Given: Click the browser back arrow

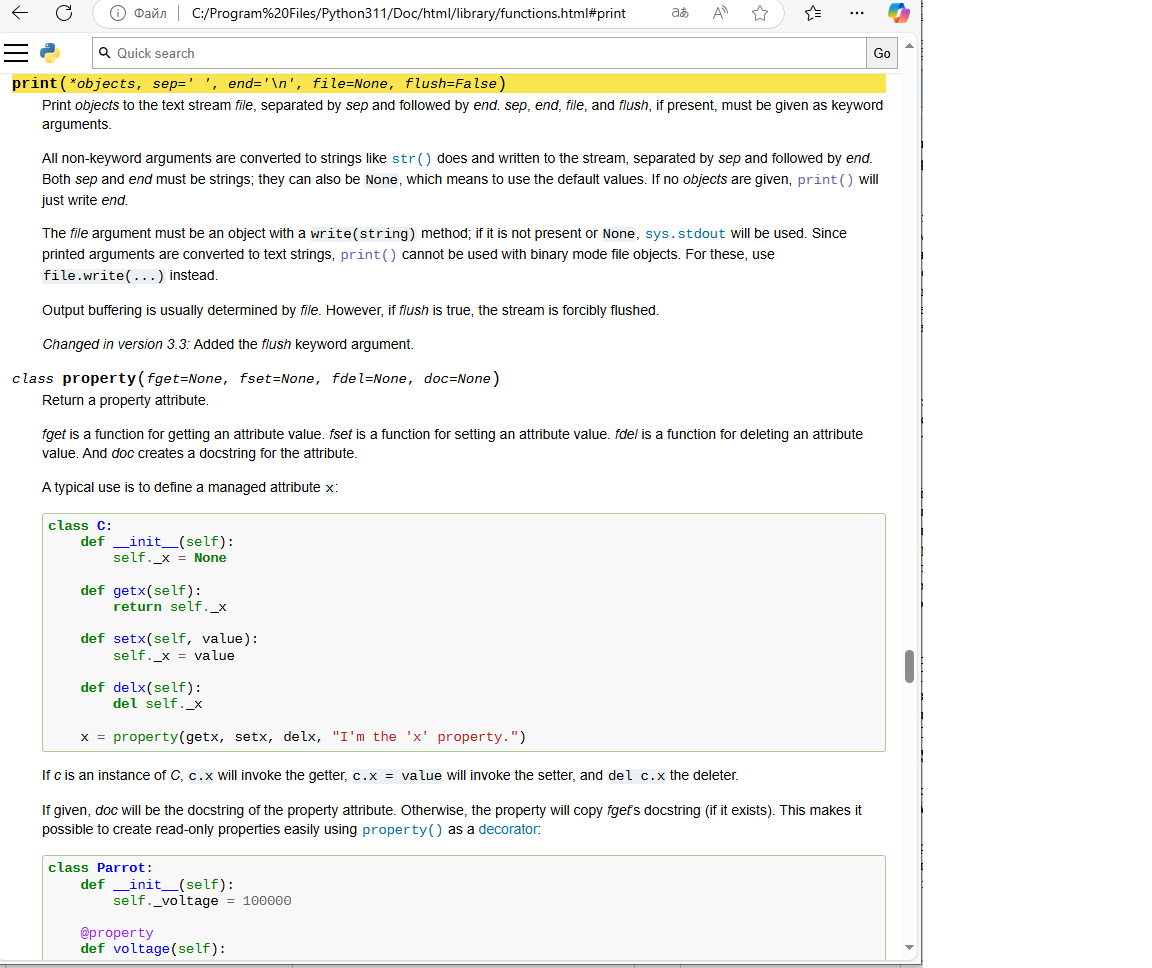Looking at the screenshot, I should click(20, 14).
